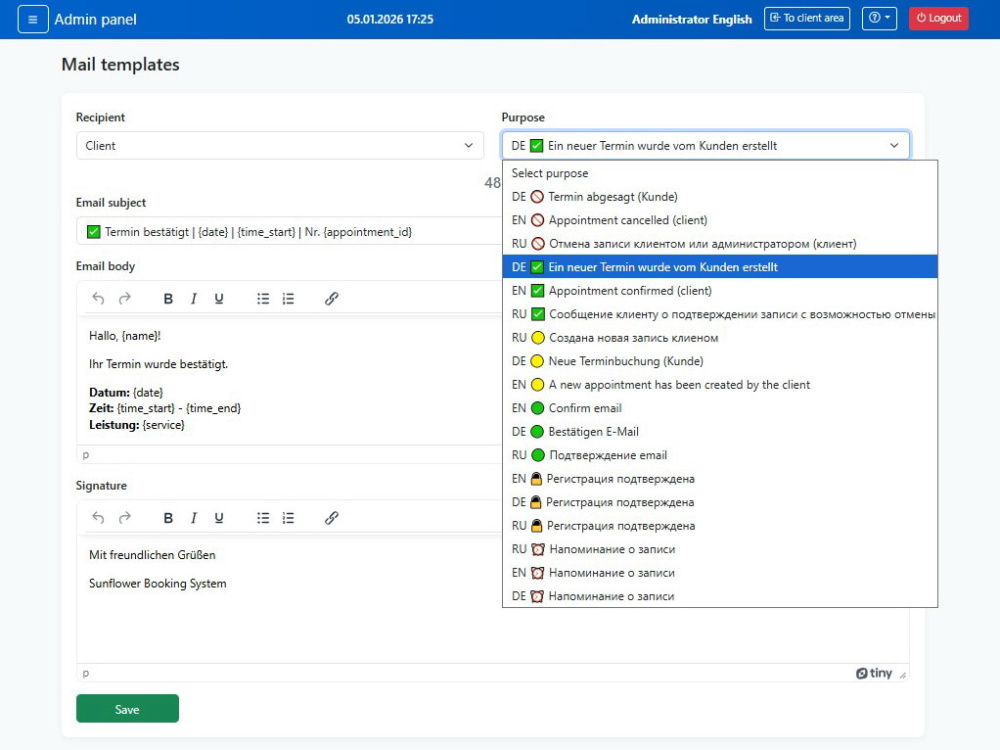Grab the Signature editor resize handle
The image size is (1000, 750).
[x=902, y=675]
